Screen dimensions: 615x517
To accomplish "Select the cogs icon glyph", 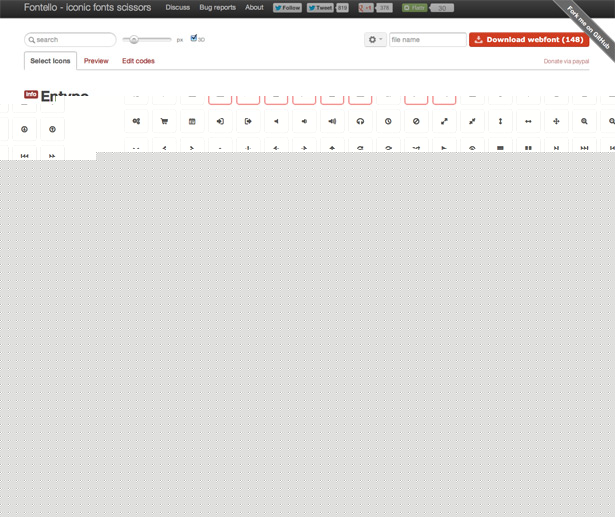I will (x=136, y=121).
